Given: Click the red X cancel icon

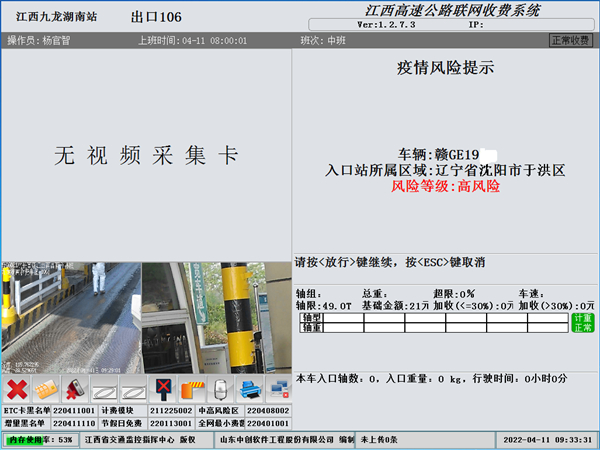Looking at the screenshot, I should [x=16, y=388].
